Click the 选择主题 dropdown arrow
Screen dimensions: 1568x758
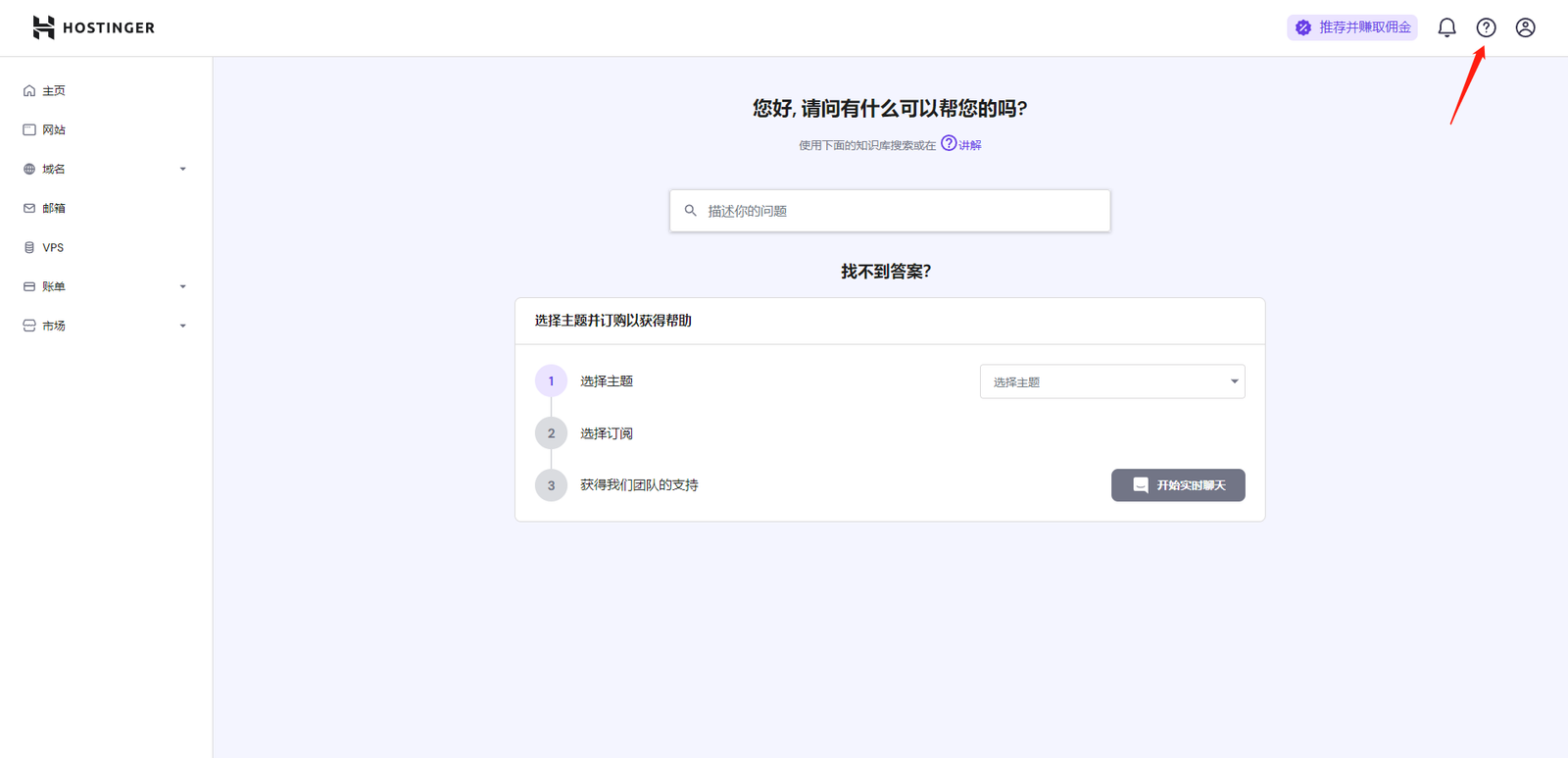1234,381
